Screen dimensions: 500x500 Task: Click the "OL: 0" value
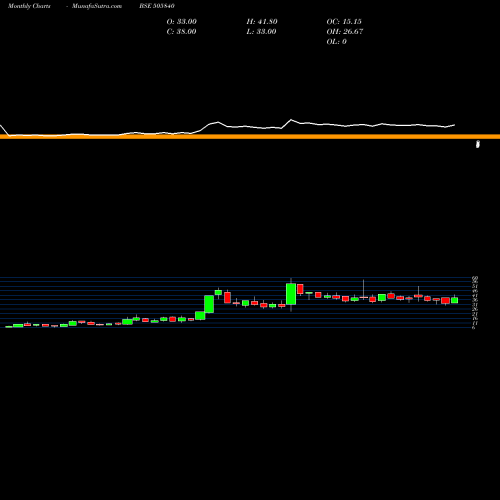point(337,42)
